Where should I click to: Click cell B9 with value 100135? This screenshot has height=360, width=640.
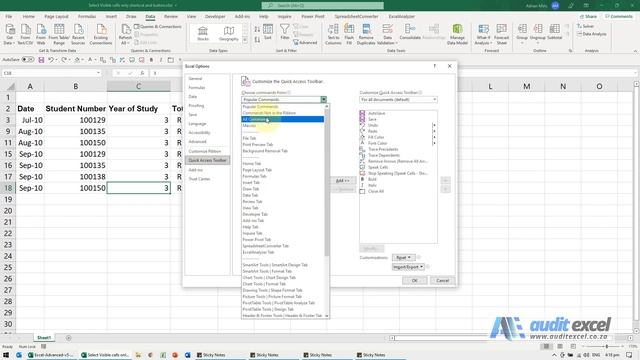[x=76, y=131]
